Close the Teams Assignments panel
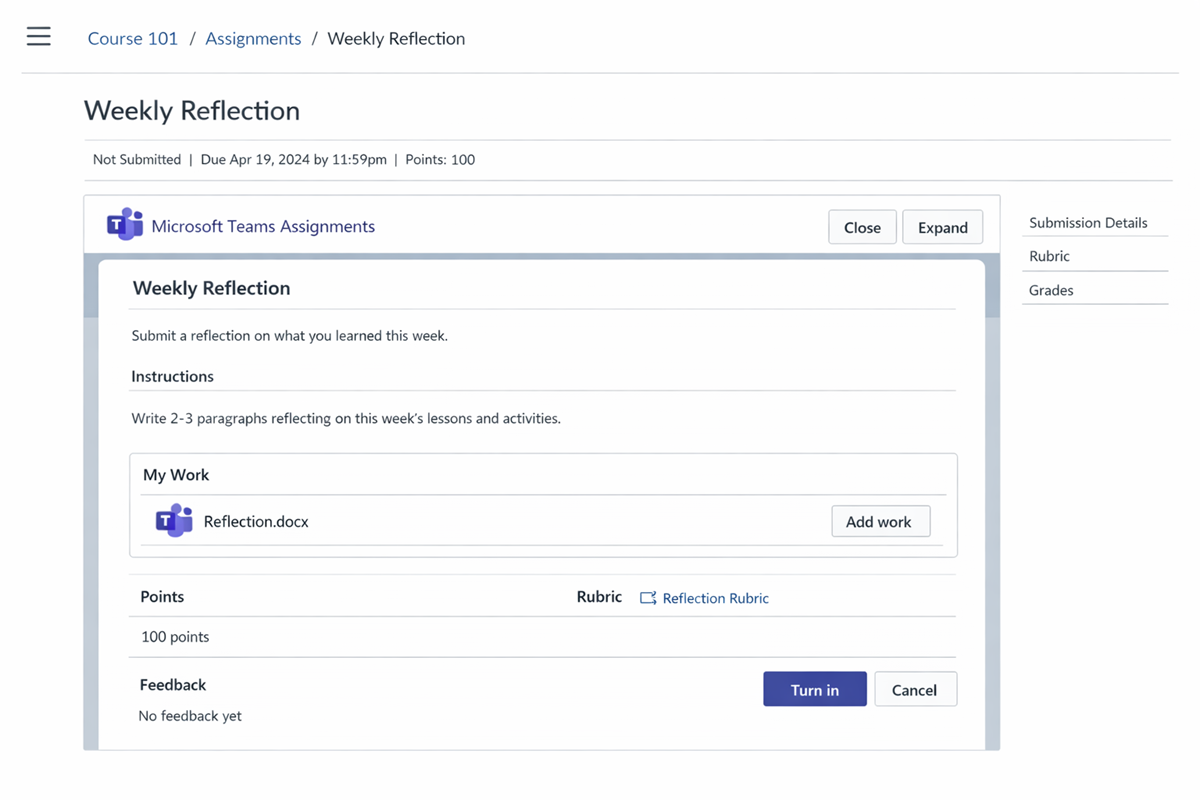 pos(862,227)
